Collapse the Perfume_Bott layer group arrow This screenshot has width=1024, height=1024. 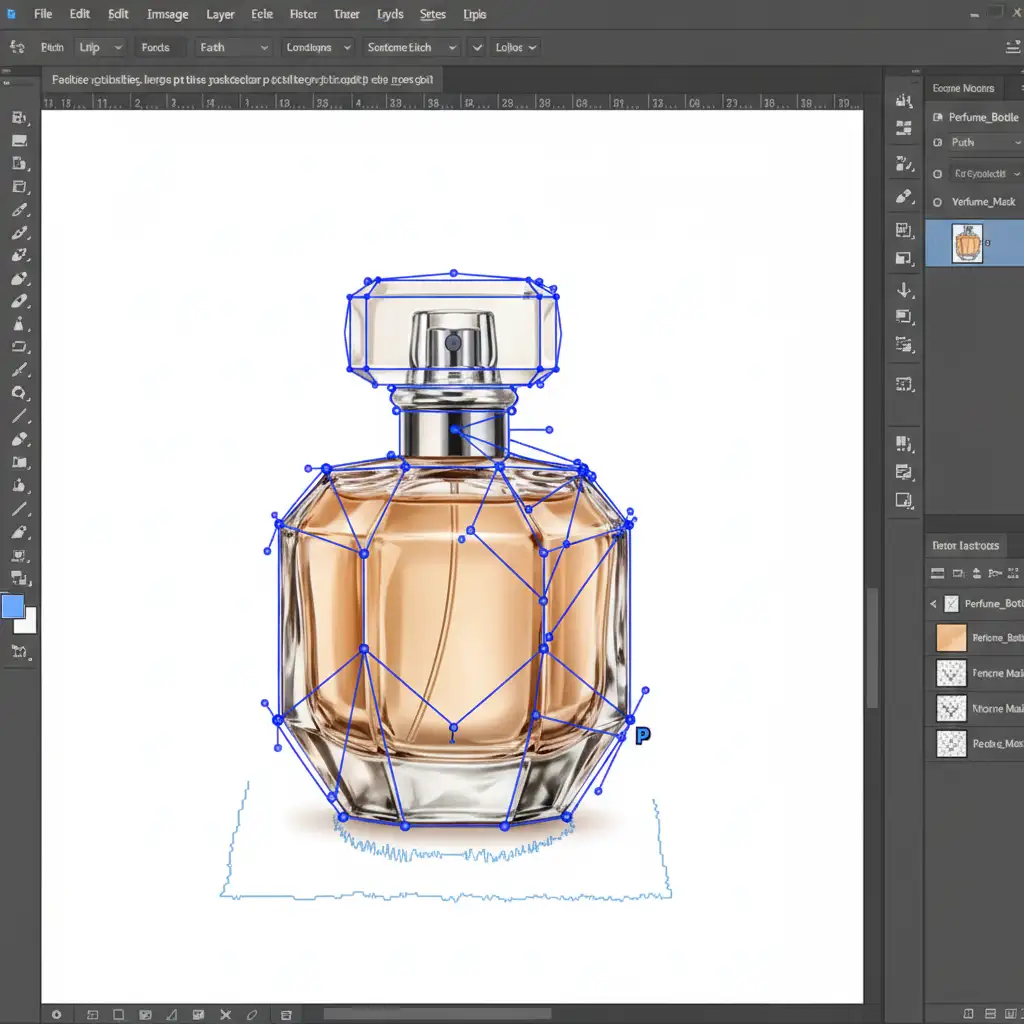(933, 604)
